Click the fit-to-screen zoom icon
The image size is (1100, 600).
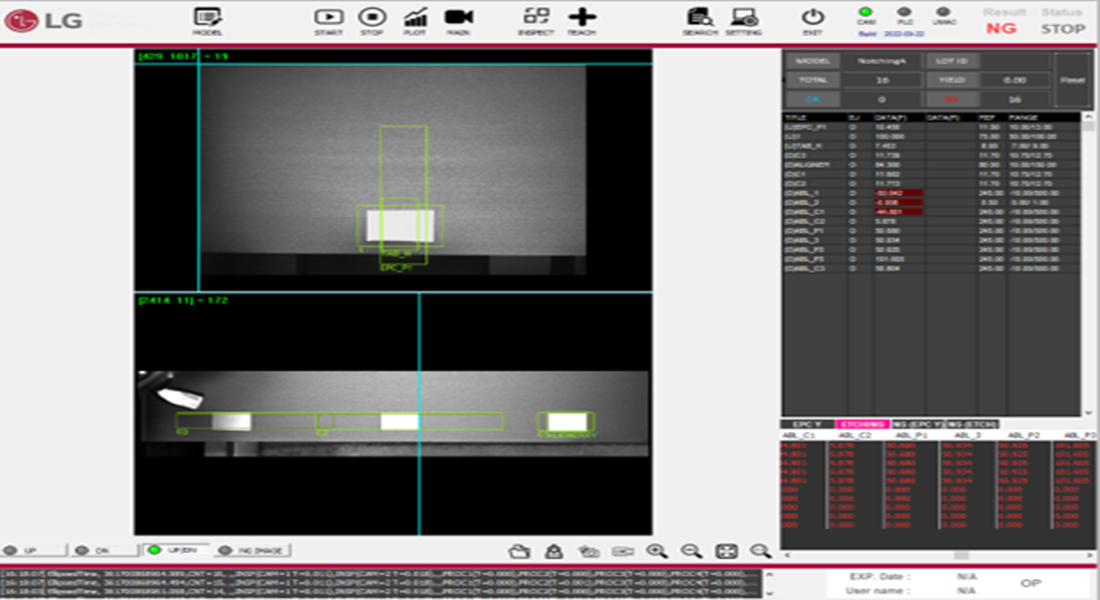coord(726,550)
